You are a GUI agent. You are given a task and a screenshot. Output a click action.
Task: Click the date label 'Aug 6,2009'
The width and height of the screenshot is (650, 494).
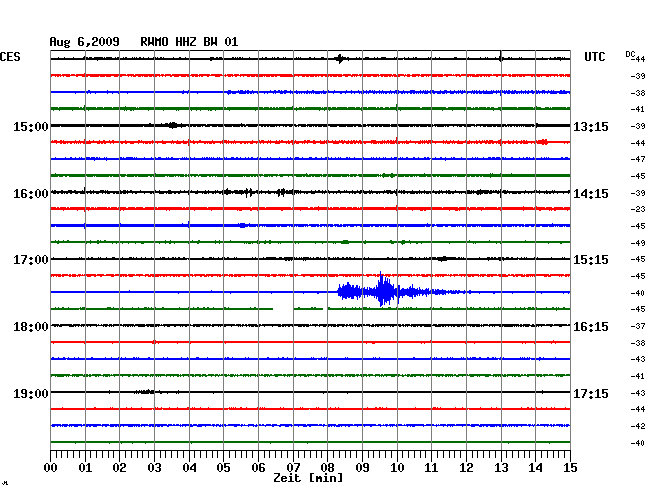click(85, 42)
